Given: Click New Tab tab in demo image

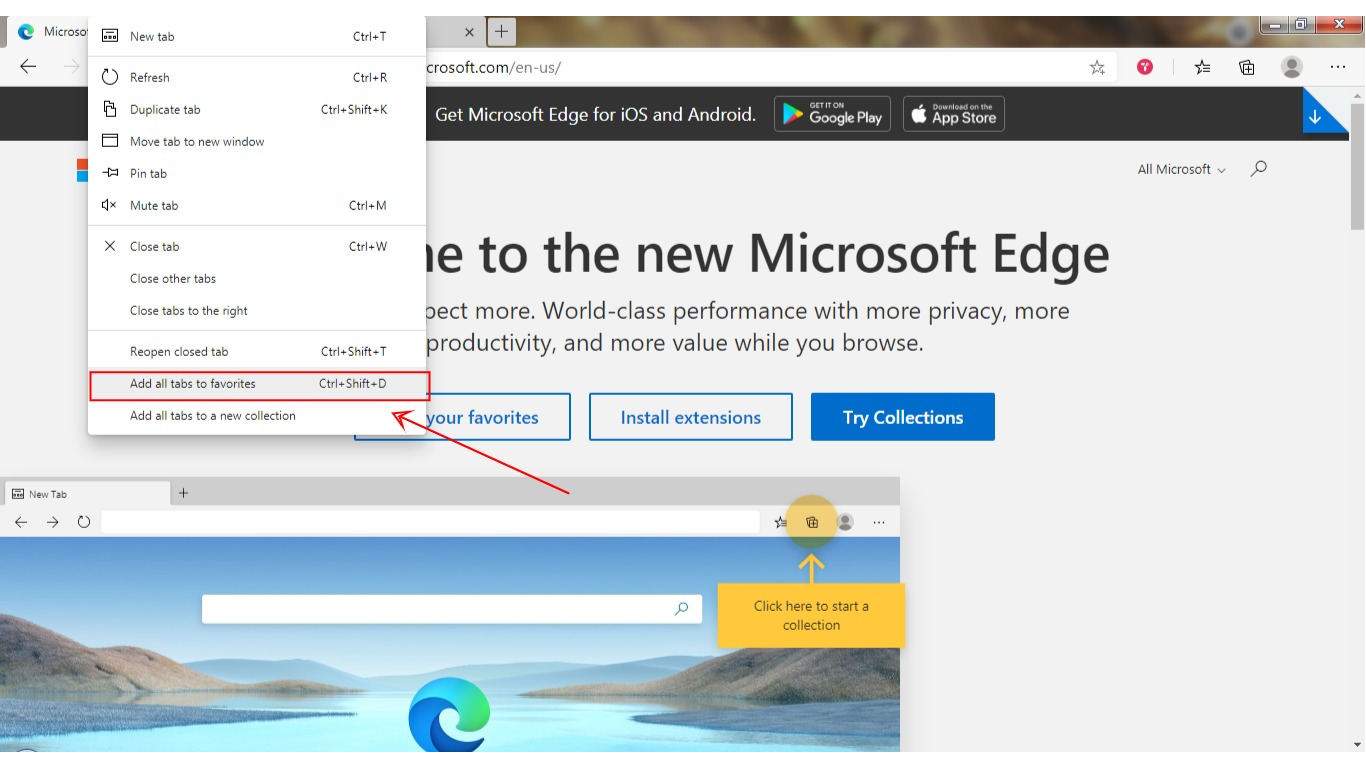Looking at the screenshot, I should (x=86, y=494).
